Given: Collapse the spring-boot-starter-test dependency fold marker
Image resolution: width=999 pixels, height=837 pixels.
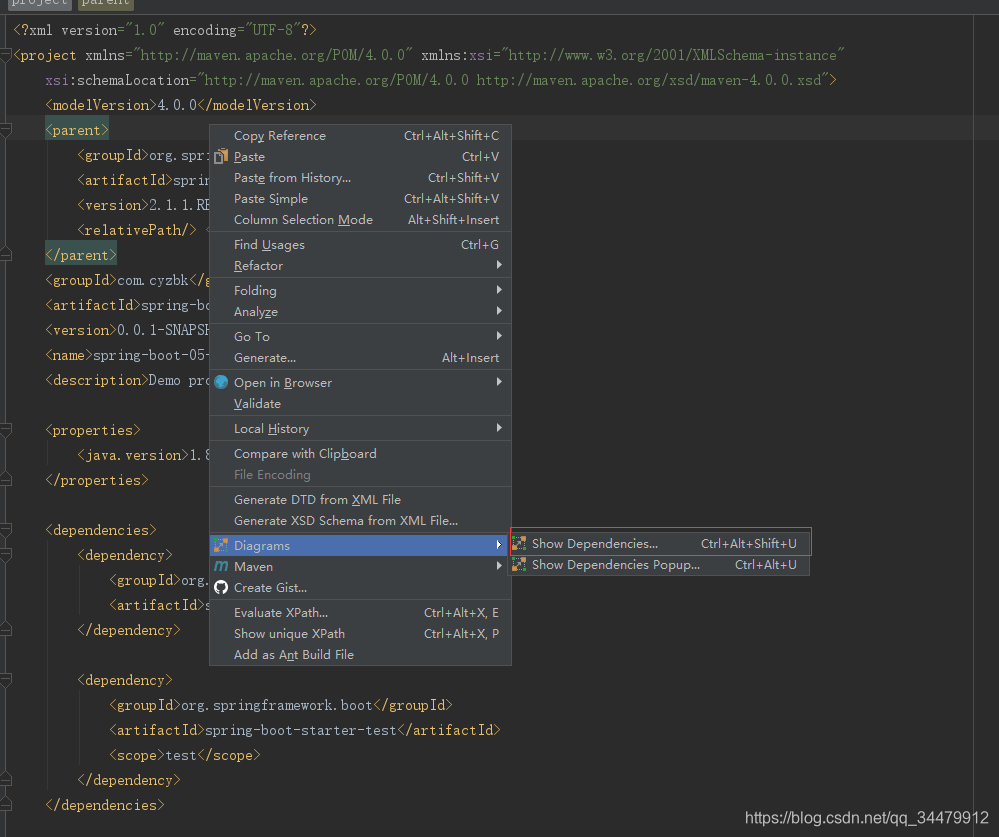Looking at the screenshot, I should pos(6,680).
